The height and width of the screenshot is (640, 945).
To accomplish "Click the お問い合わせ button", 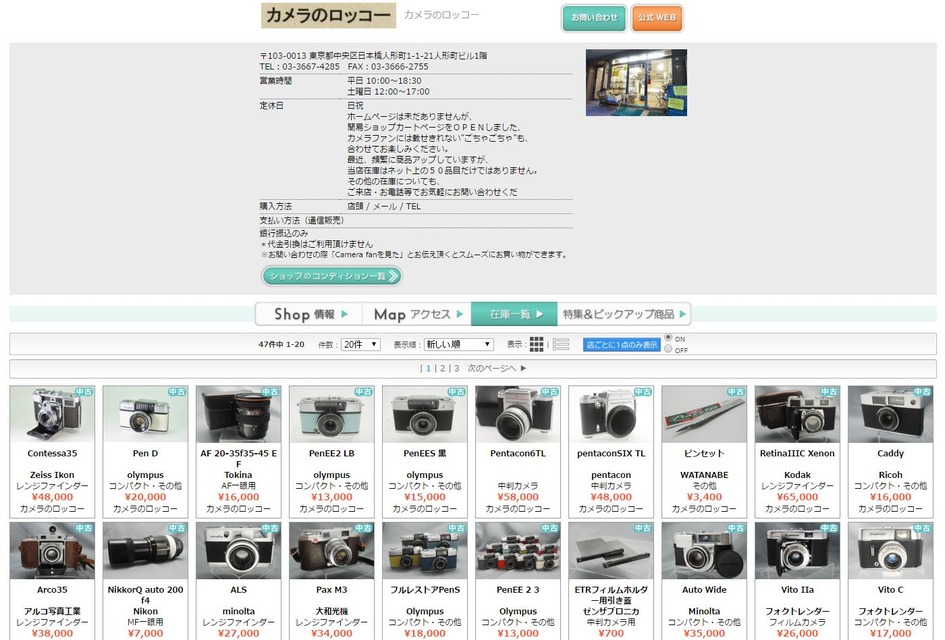I will click(x=594, y=18).
